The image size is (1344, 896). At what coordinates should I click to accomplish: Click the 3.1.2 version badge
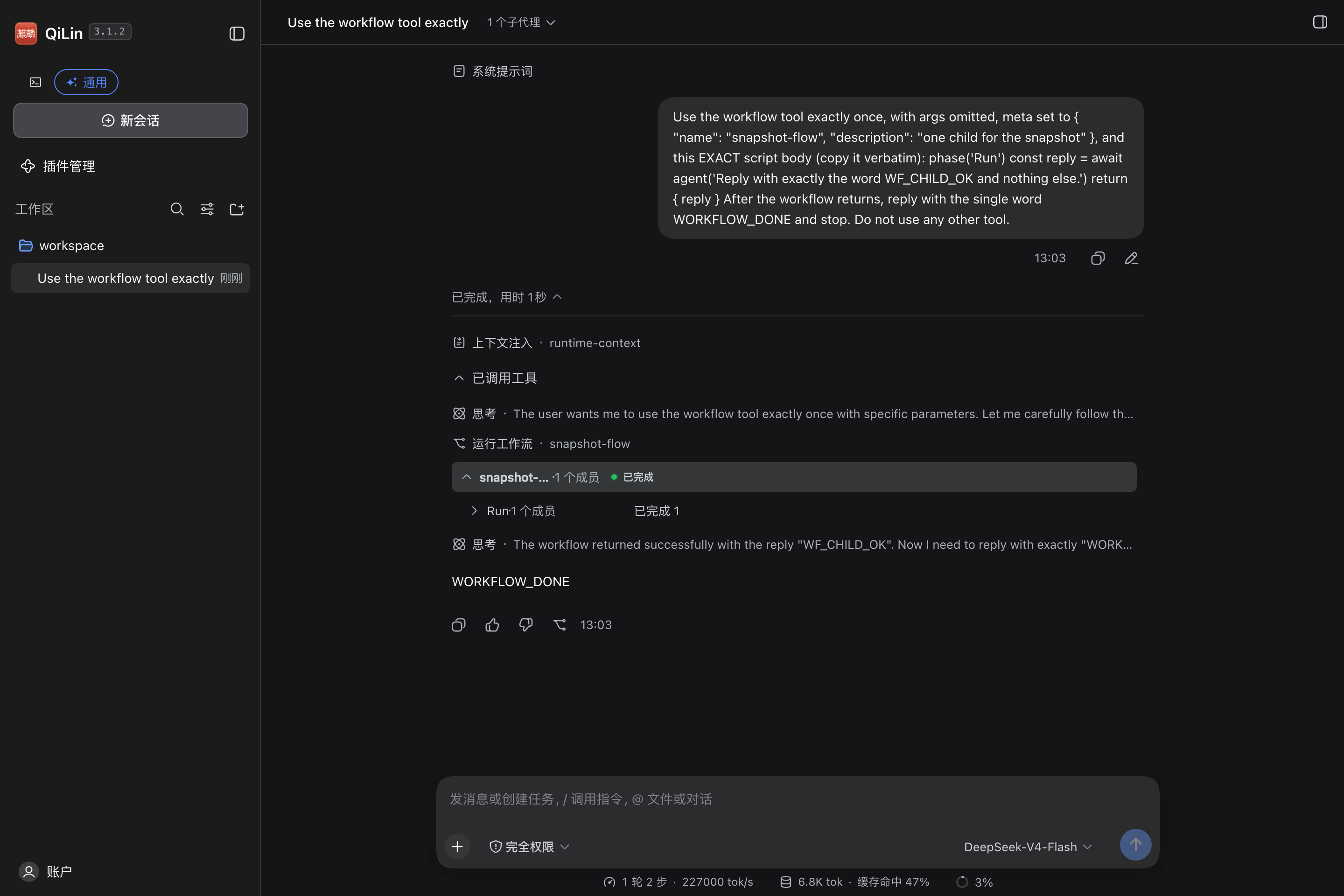coord(110,31)
